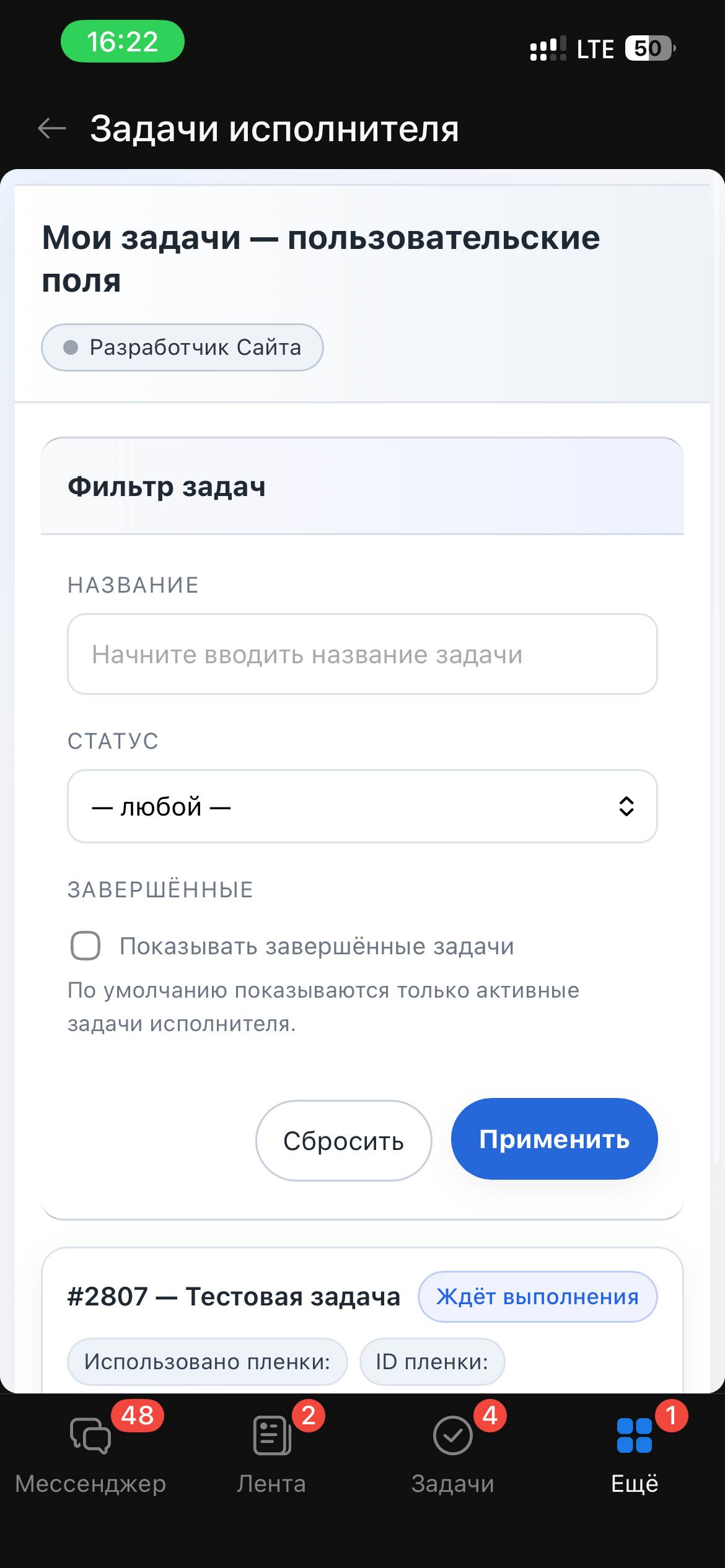Tap the Использовано пленки field tag

207,1362
